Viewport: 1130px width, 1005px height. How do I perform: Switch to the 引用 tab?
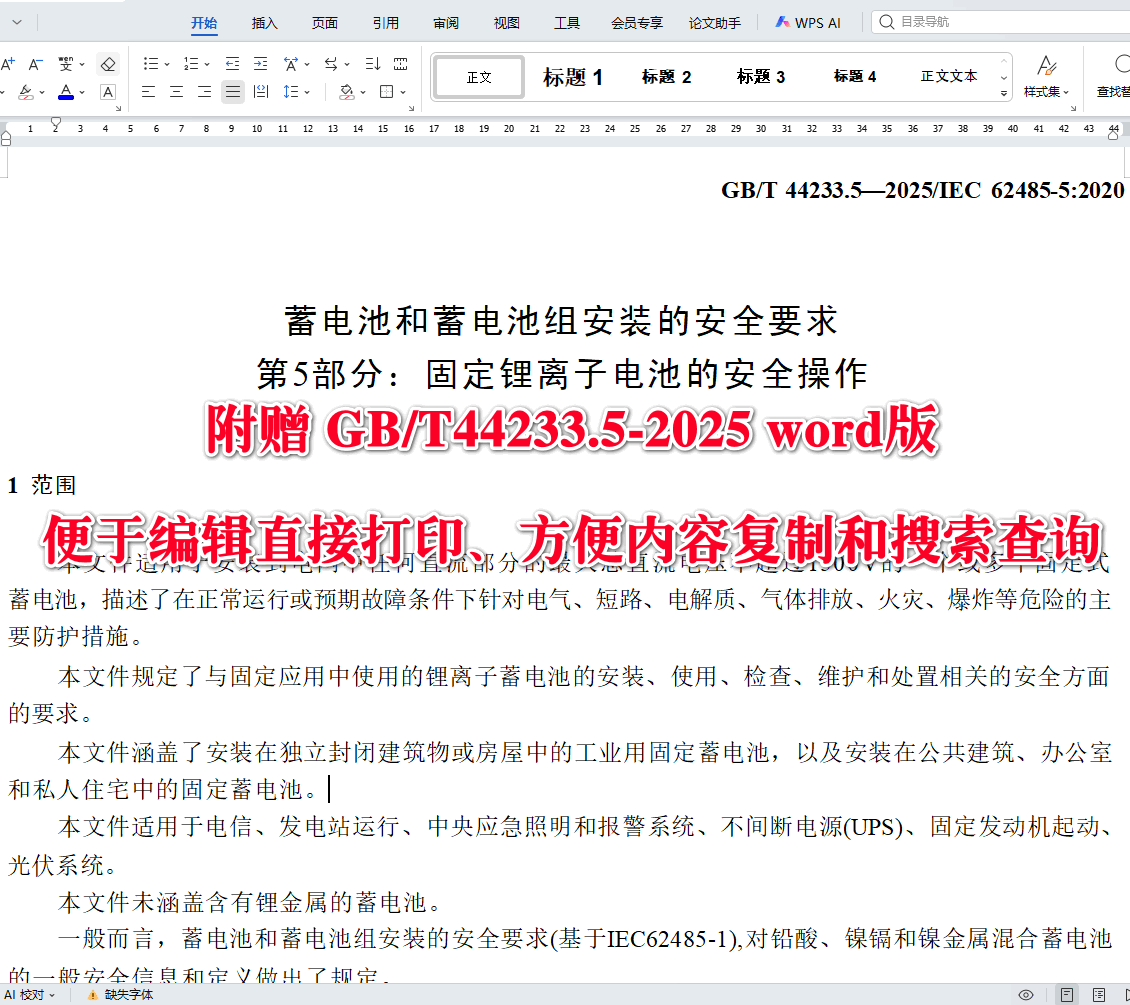[386, 23]
